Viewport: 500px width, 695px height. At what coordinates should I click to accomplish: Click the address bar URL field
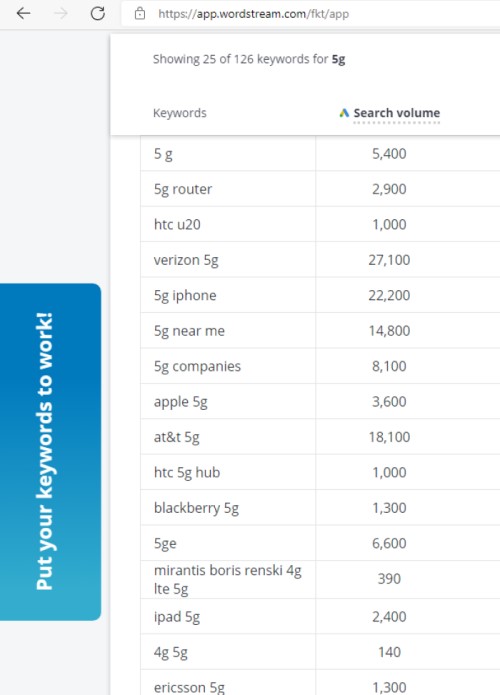310,14
